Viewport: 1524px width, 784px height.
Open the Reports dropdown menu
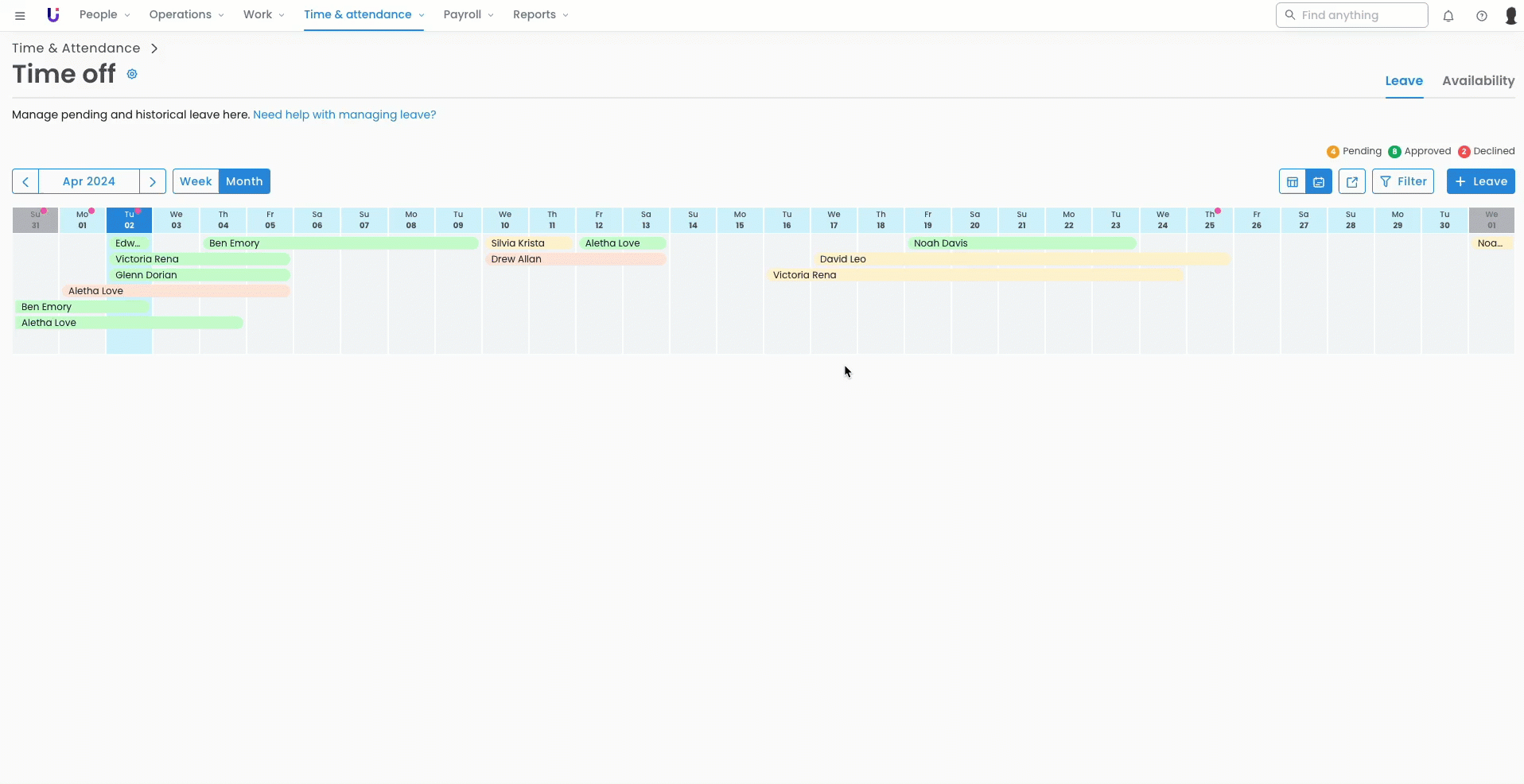pos(540,15)
